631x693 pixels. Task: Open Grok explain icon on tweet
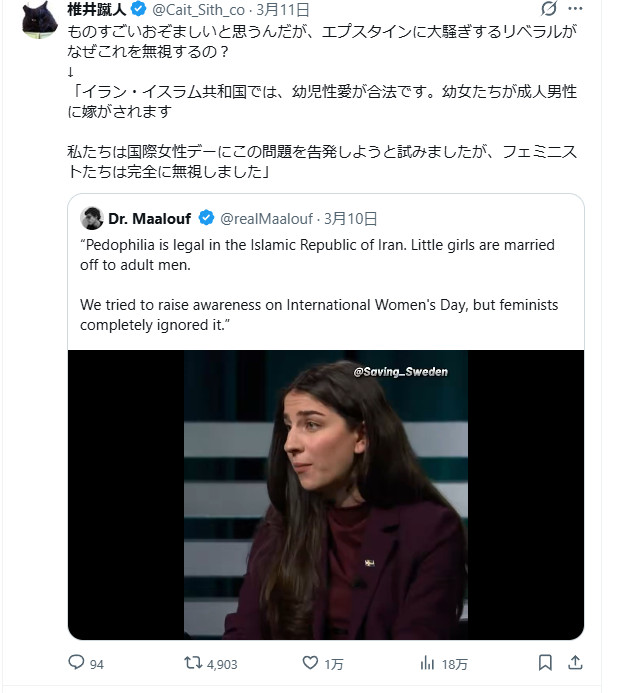pyautogui.click(x=546, y=10)
